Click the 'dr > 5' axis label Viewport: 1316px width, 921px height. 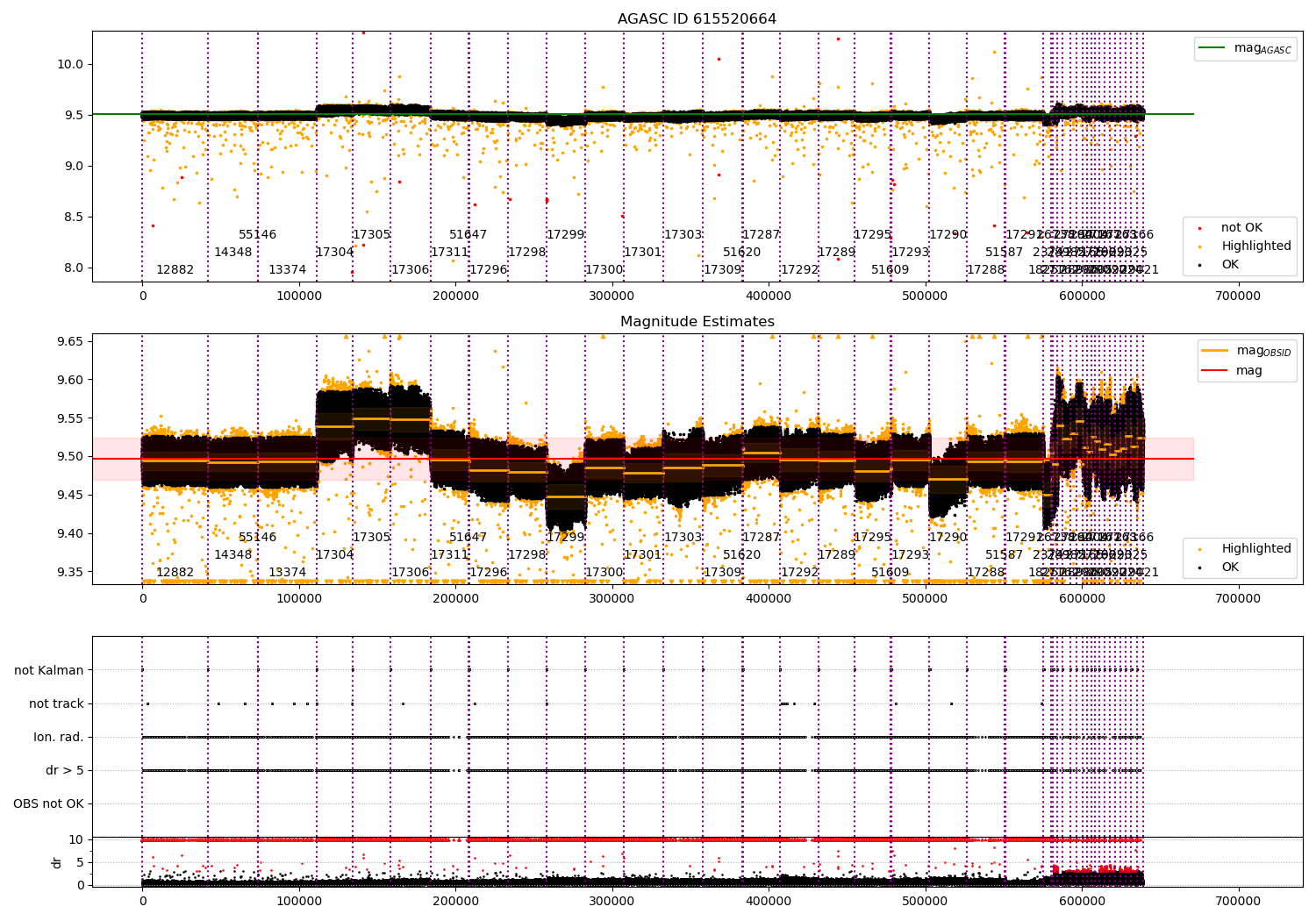point(65,771)
